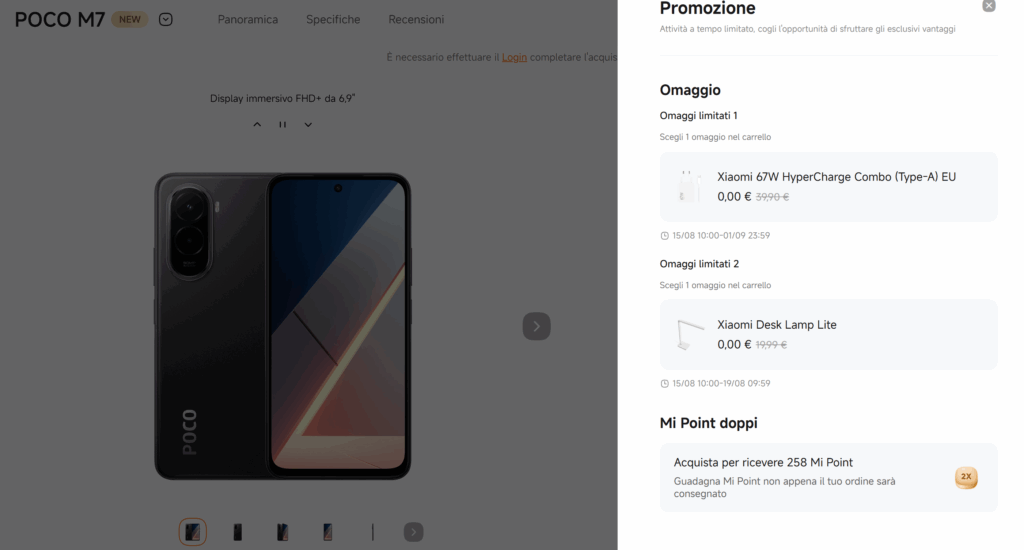Open the POCO M7 model dropdown
Viewport: 1024px width, 550px height.
pos(166,20)
